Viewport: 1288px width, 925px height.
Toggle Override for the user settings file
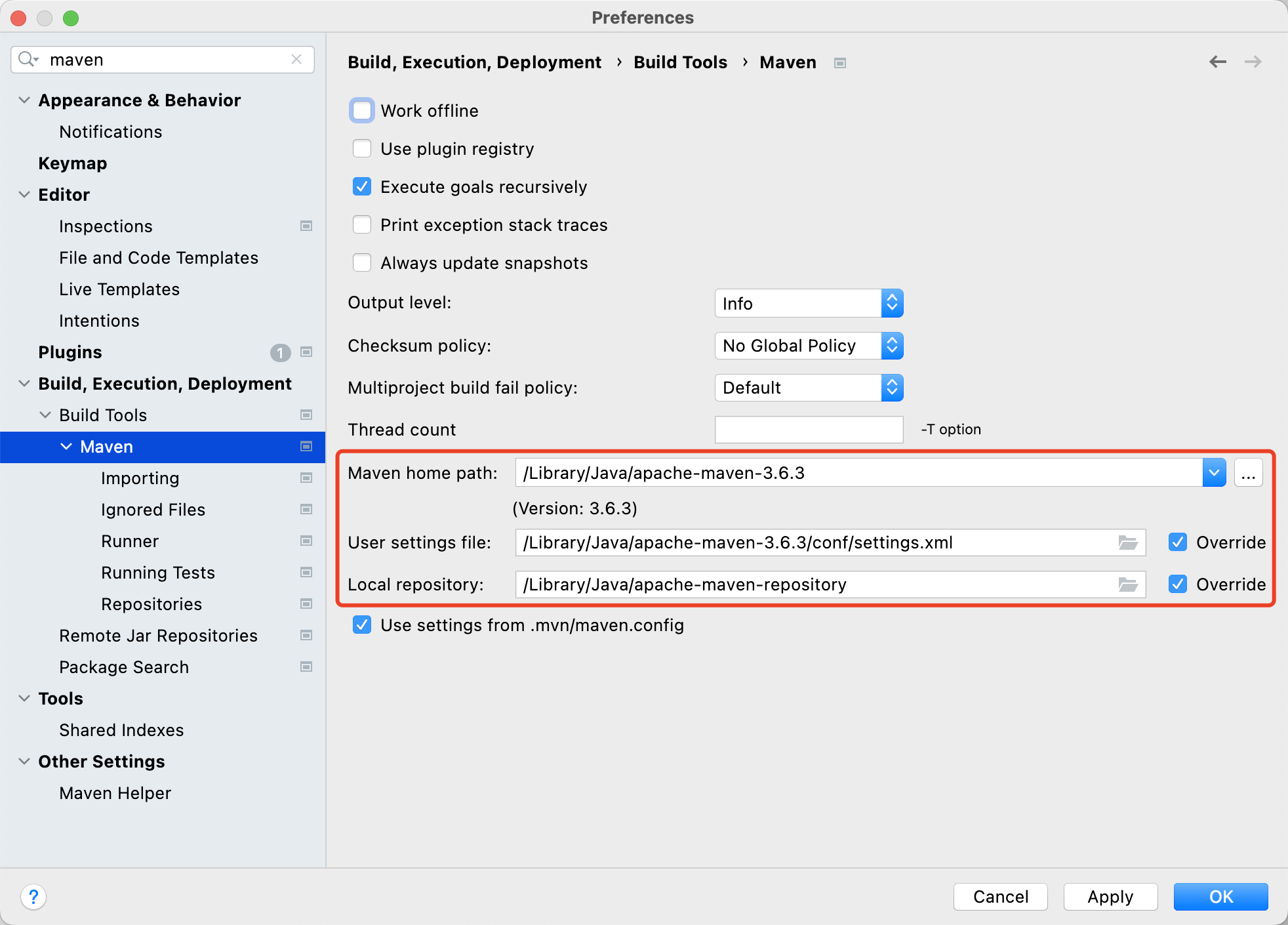point(1178,543)
